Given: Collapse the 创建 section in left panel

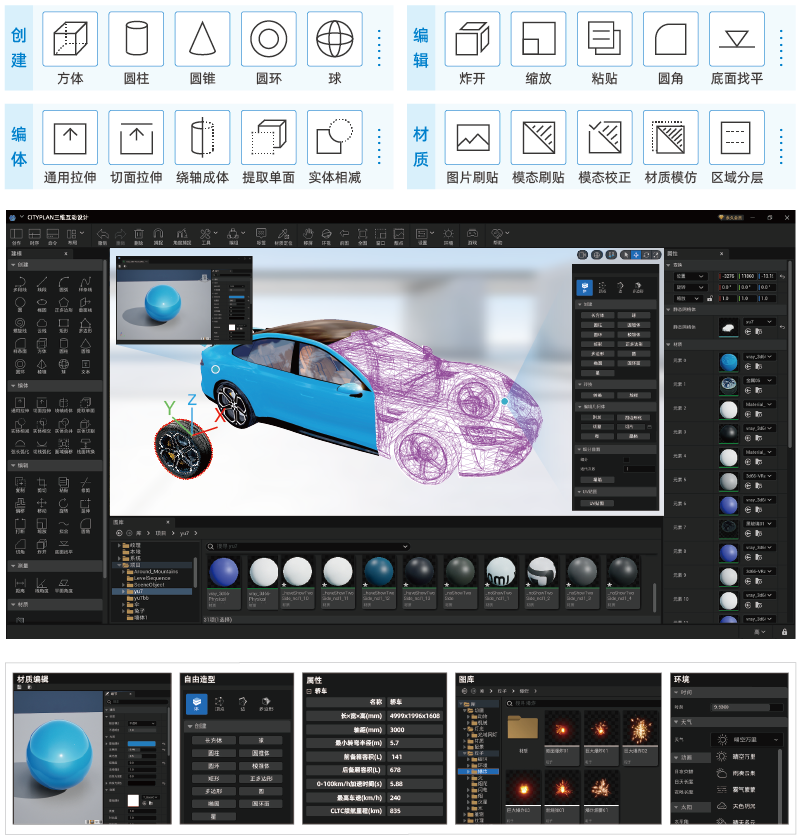Looking at the screenshot, I should [13, 266].
